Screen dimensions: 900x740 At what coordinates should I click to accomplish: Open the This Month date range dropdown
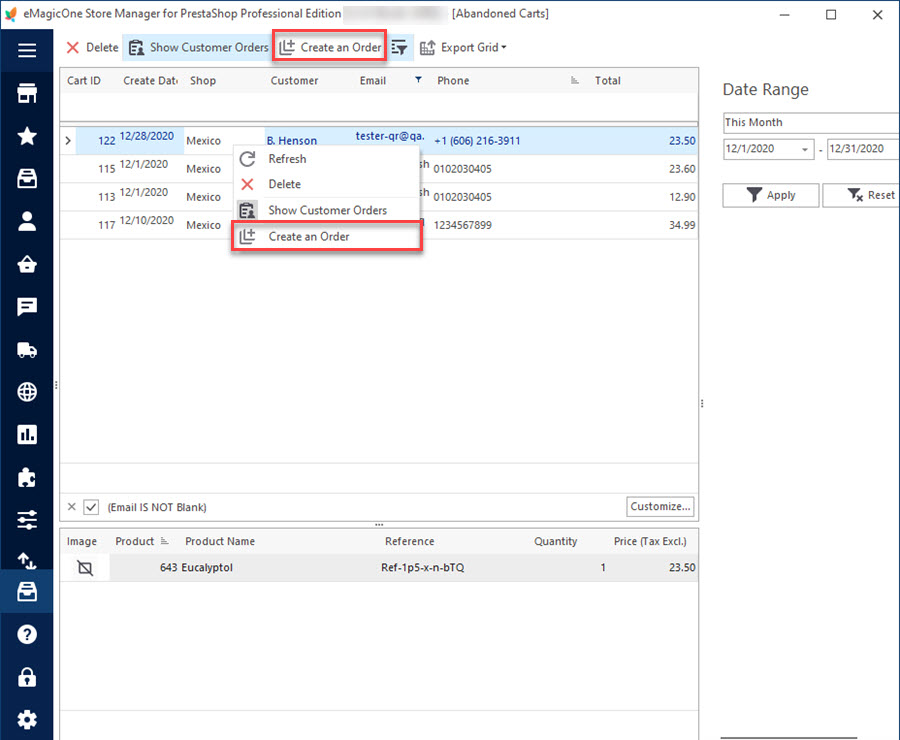coord(810,122)
